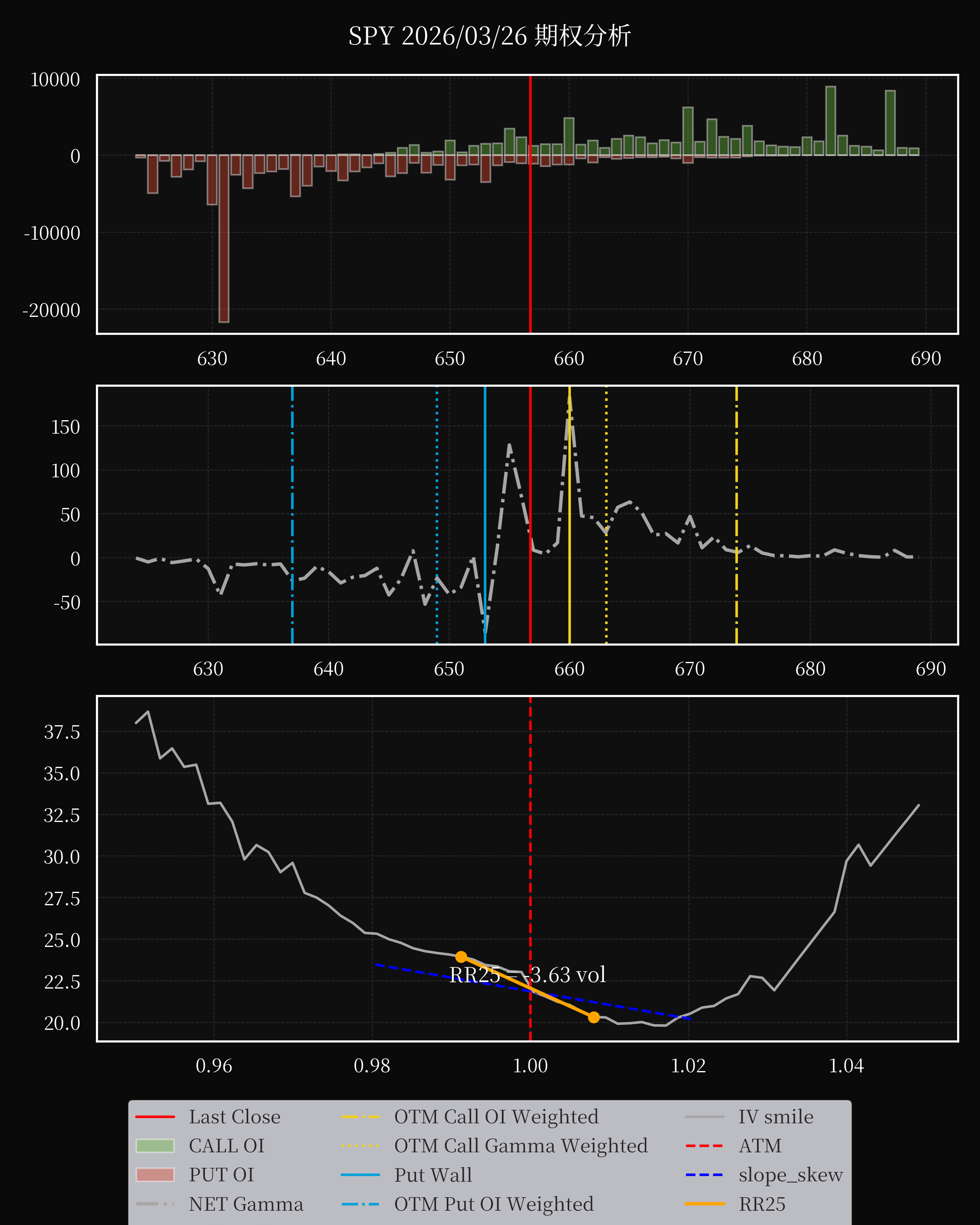The image size is (980, 1225).
Task: Click the '0.96' x-axis label in IV chart
Action: pos(214,1066)
